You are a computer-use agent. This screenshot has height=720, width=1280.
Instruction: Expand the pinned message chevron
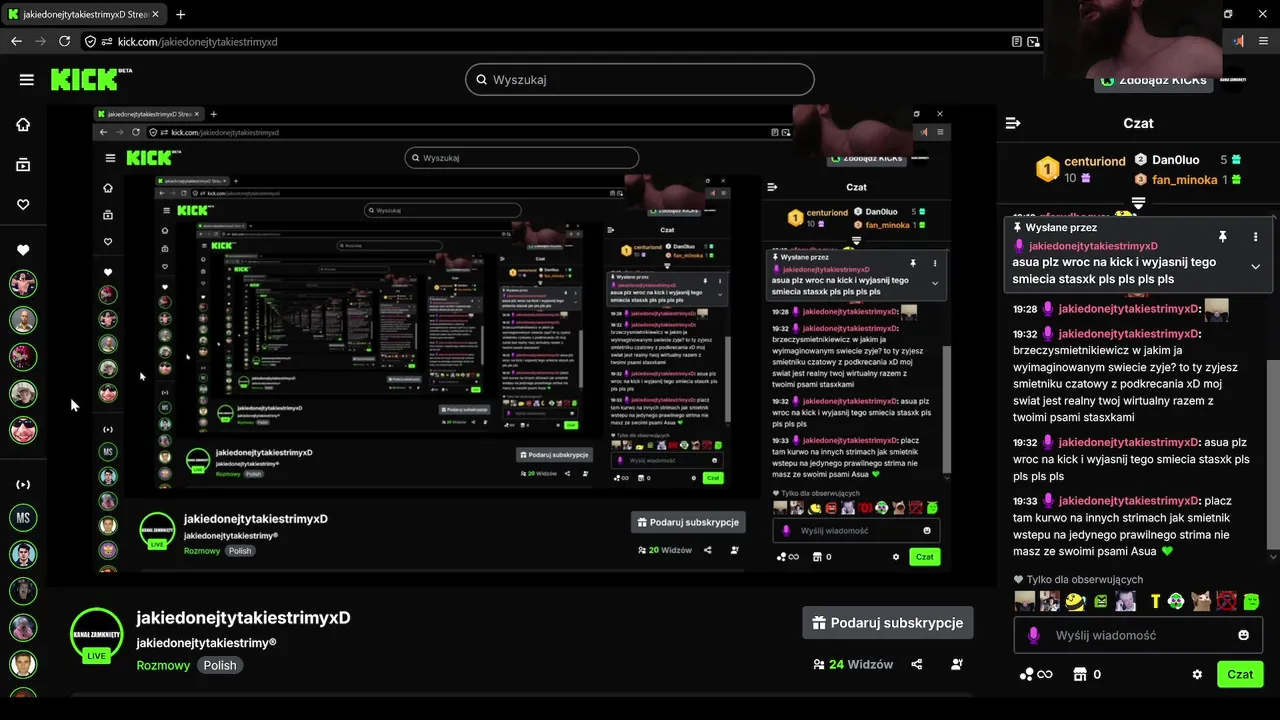[x=1255, y=266]
